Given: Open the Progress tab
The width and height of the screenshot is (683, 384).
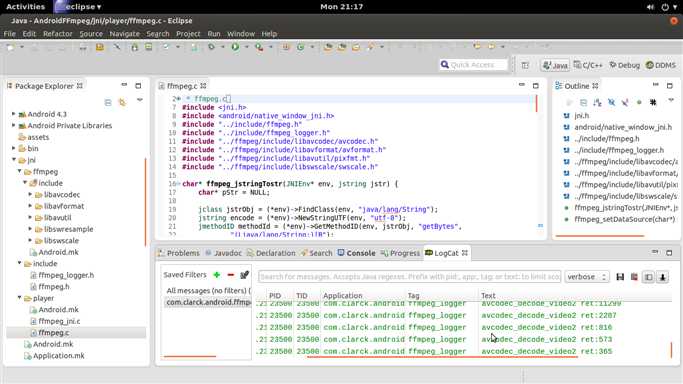Looking at the screenshot, I should (400, 253).
